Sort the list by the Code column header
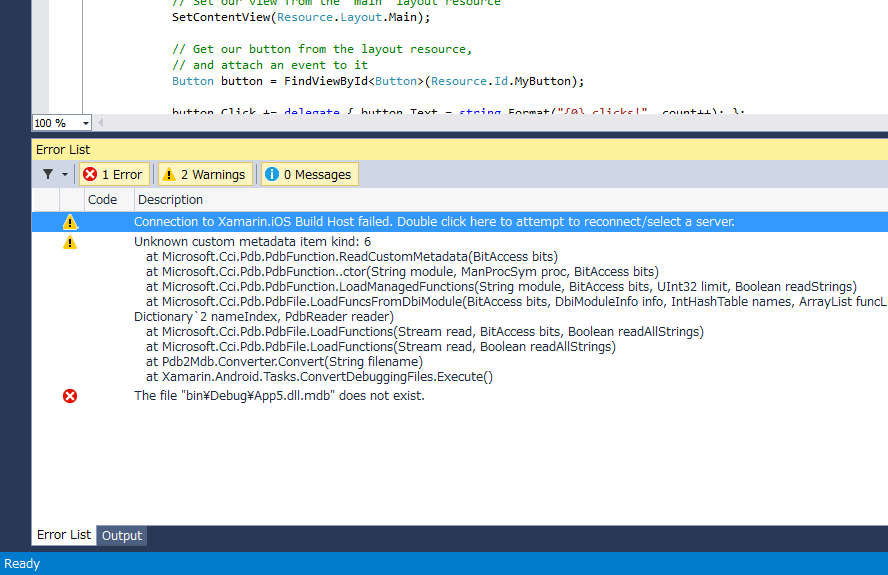 coord(102,200)
